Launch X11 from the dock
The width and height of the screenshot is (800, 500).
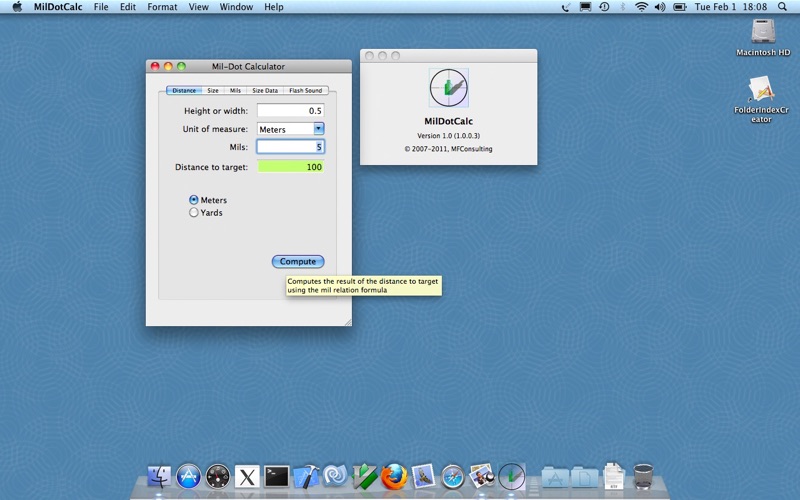point(247,478)
